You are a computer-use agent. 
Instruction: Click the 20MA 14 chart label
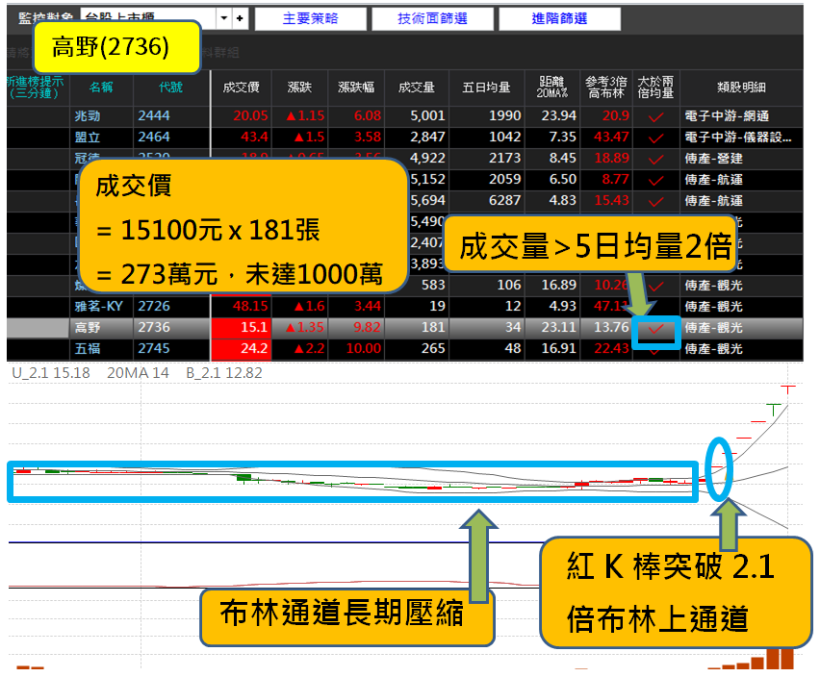click(138, 373)
